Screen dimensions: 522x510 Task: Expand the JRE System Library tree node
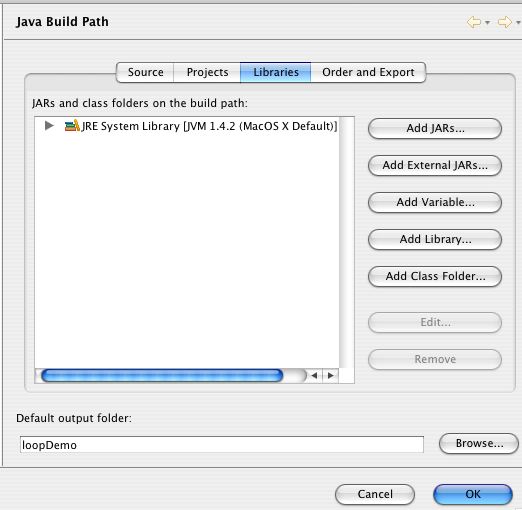[49, 126]
